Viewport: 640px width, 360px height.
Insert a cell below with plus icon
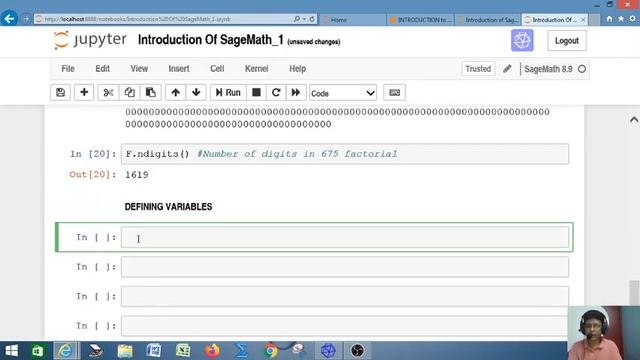pos(84,93)
